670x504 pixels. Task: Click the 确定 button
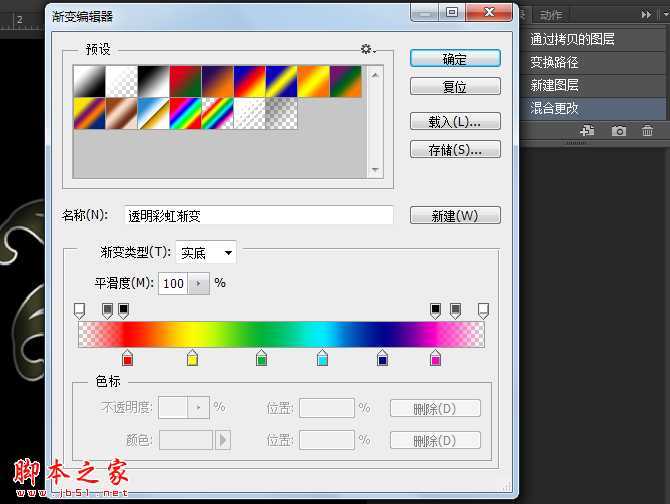click(x=455, y=59)
